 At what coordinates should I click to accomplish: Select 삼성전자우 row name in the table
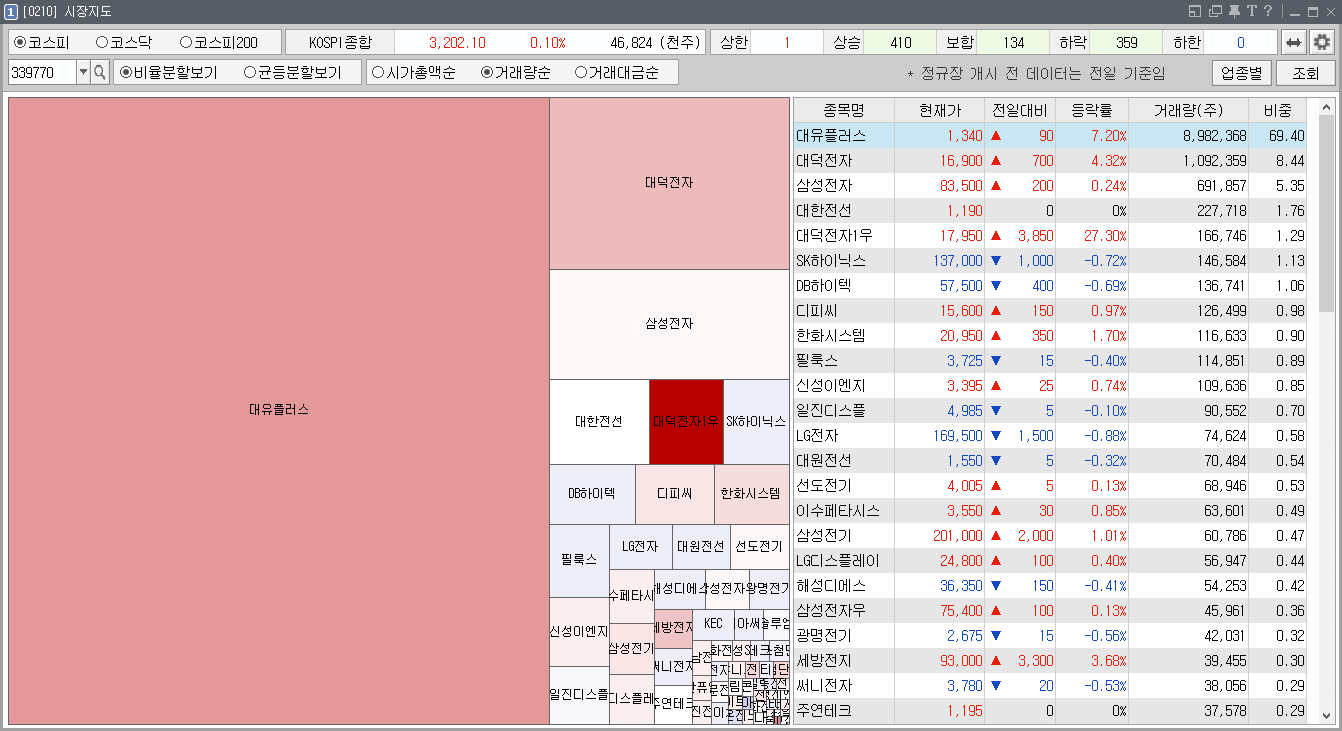tap(831, 610)
